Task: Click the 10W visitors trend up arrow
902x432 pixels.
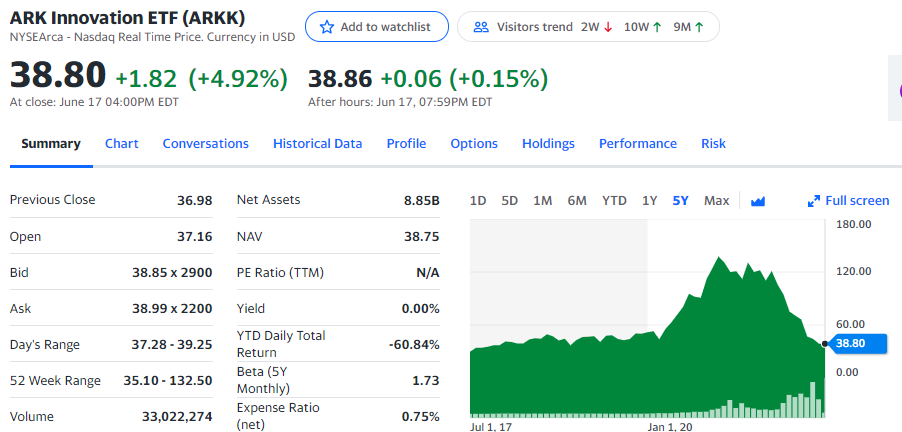Action: pyautogui.click(x=657, y=27)
